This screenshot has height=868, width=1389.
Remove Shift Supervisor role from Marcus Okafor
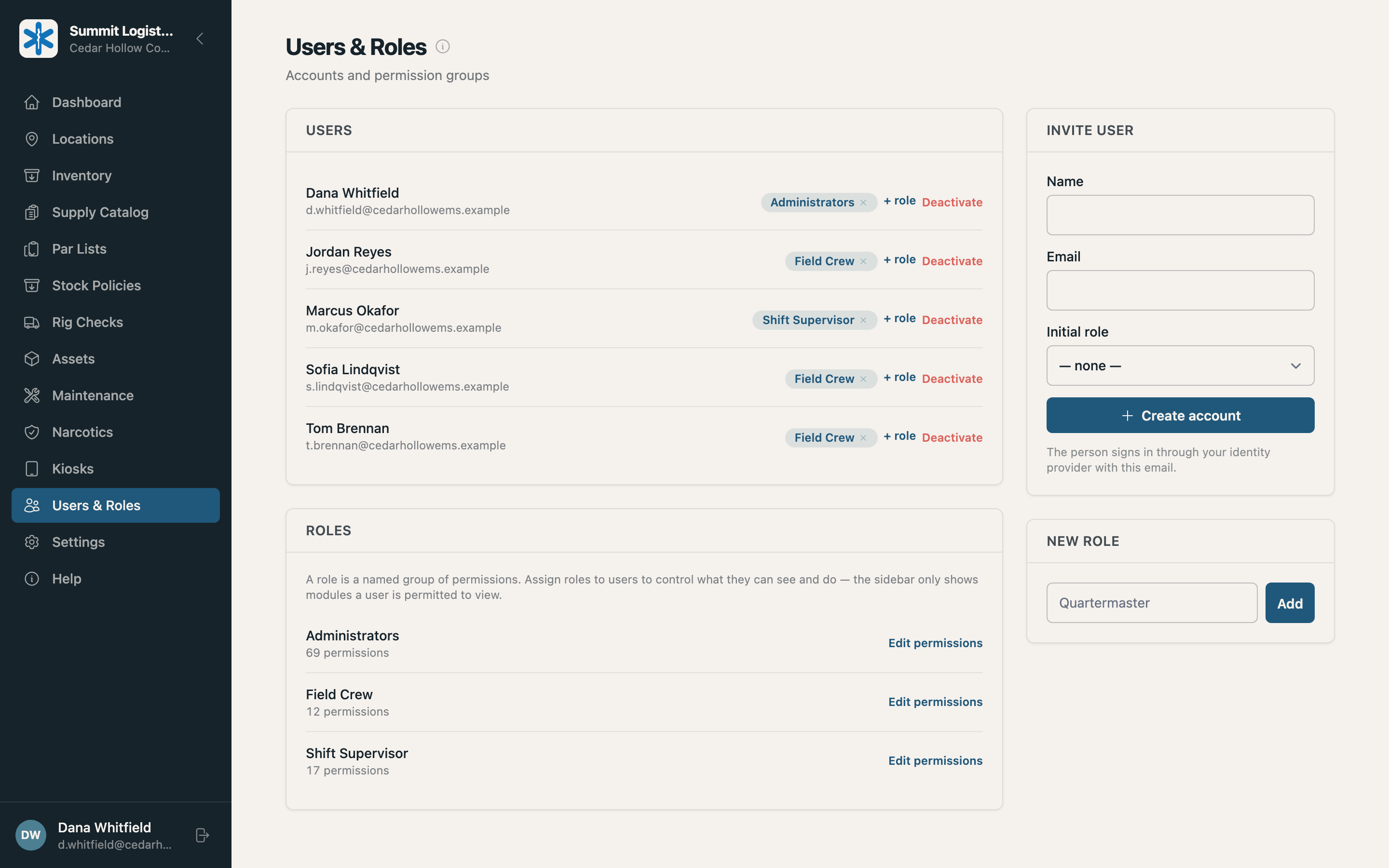(863, 320)
